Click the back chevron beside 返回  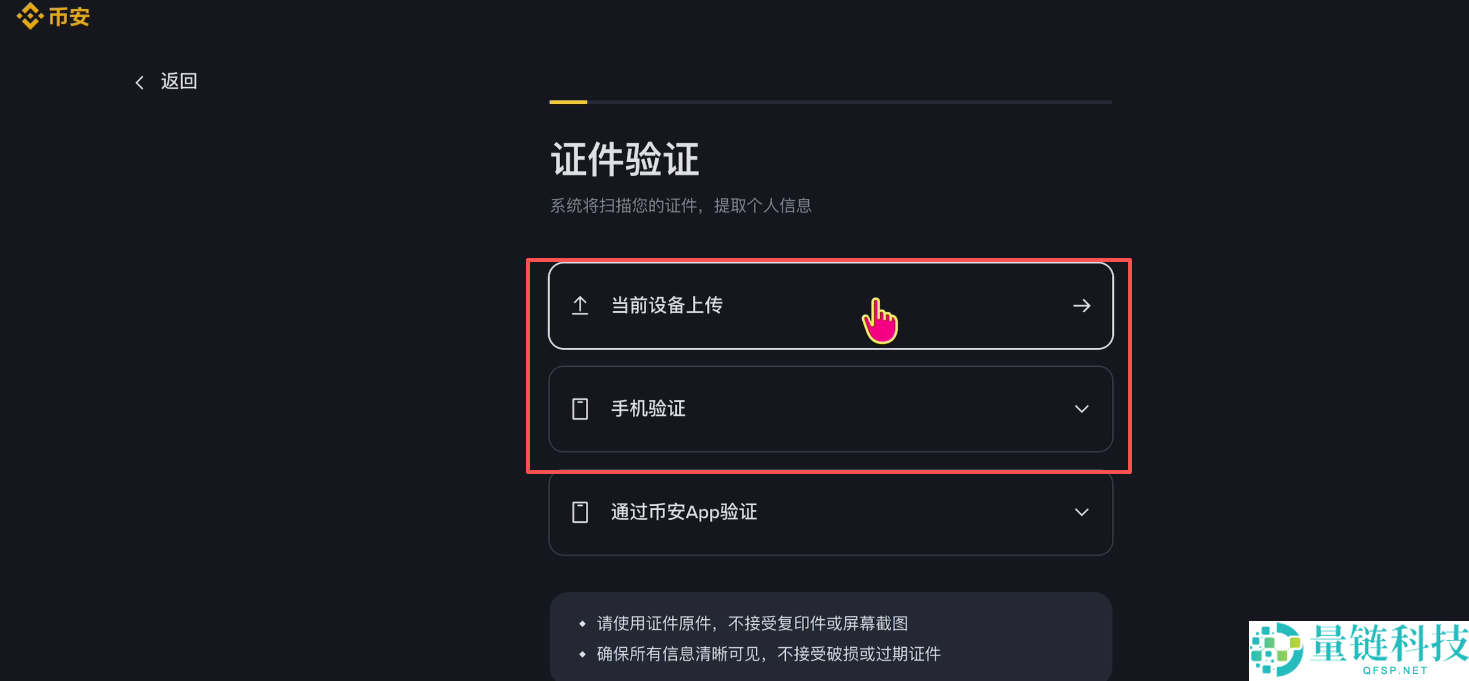click(x=140, y=81)
